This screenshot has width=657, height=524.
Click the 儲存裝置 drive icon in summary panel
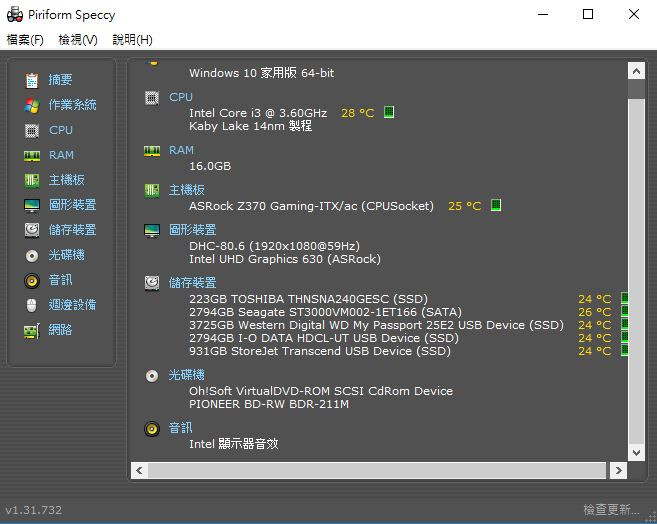click(152, 283)
